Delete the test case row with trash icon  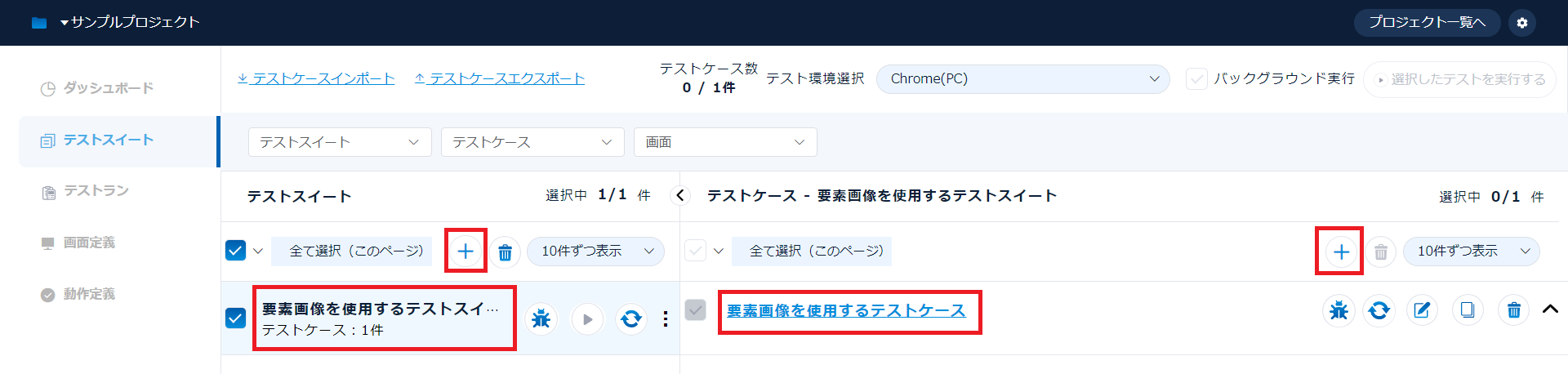pyautogui.click(x=1513, y=310)
